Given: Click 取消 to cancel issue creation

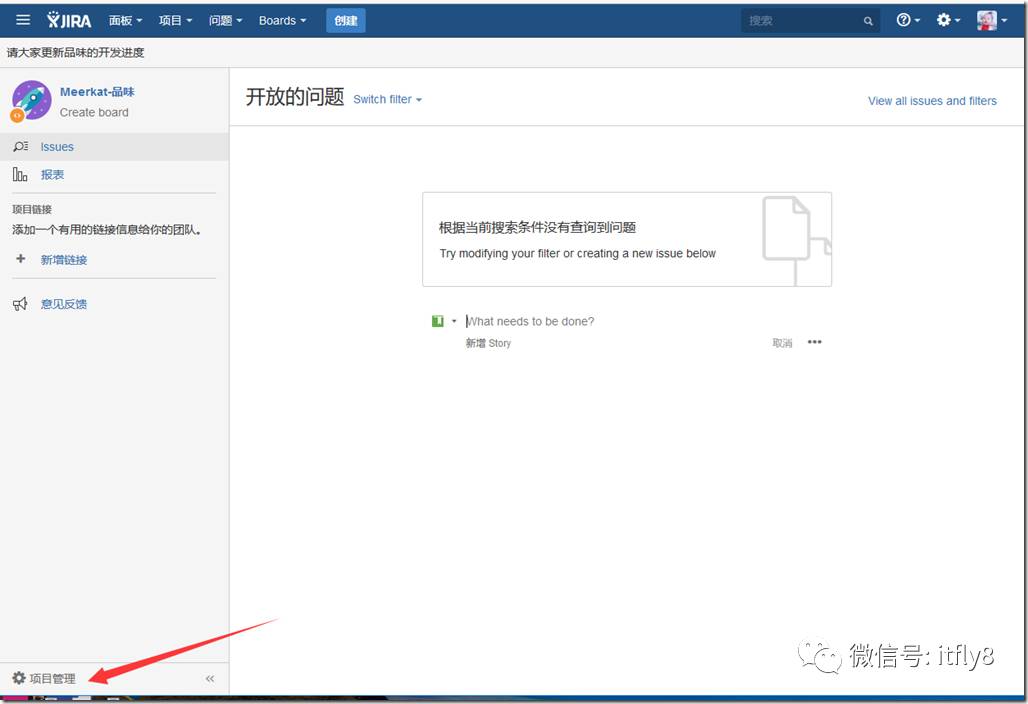Looking at the screenshot, I should coord(782,343).
